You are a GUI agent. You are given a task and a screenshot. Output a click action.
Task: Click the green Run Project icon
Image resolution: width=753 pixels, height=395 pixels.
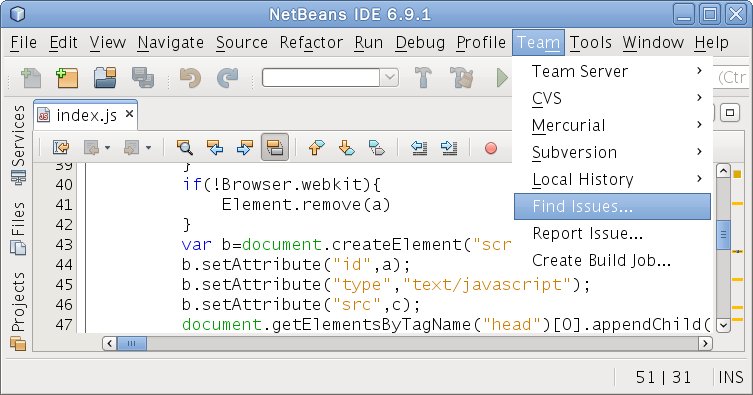tap(502, 77)
